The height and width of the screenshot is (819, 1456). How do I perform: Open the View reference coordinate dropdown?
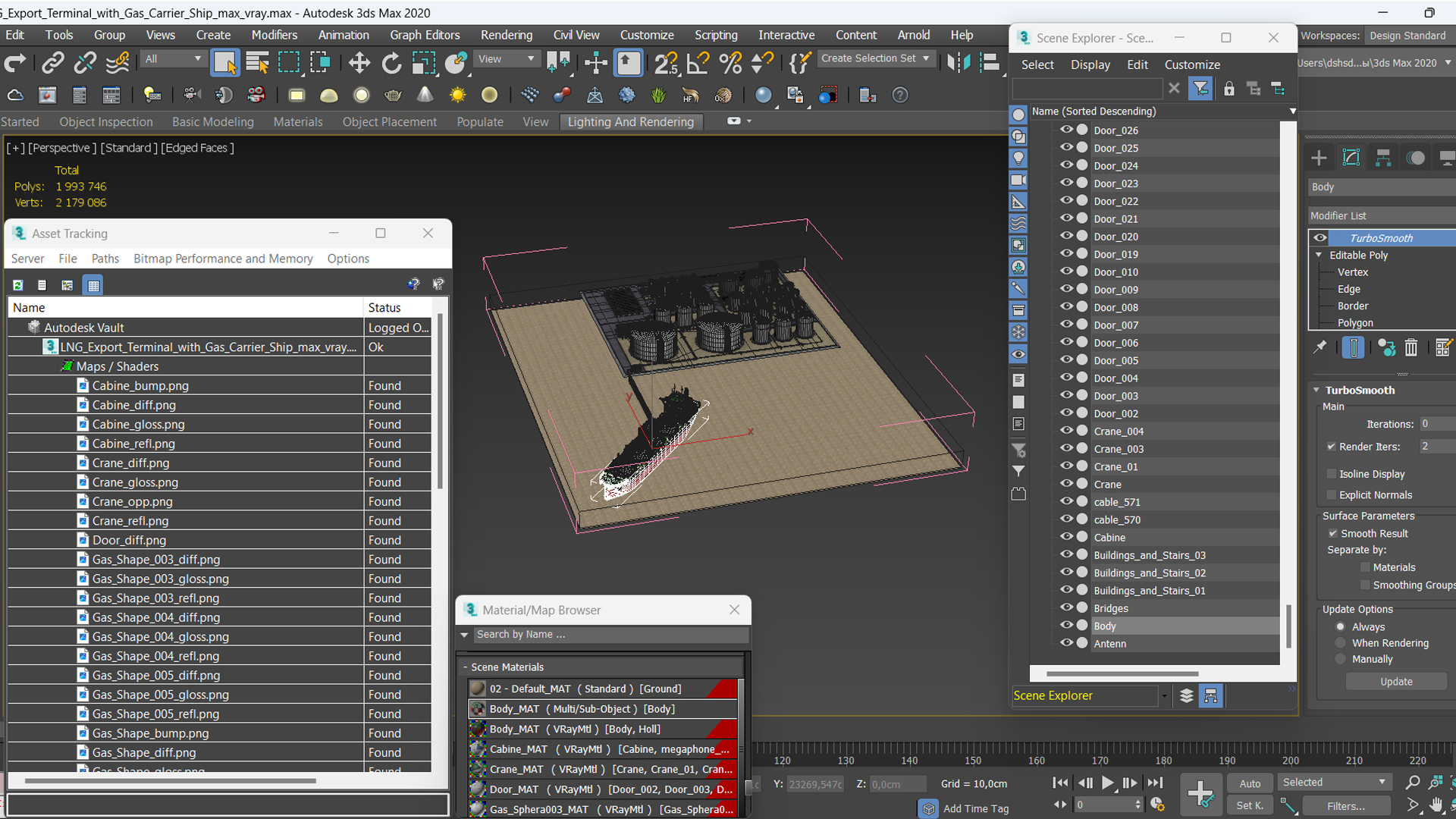click(x=505, y=58)
